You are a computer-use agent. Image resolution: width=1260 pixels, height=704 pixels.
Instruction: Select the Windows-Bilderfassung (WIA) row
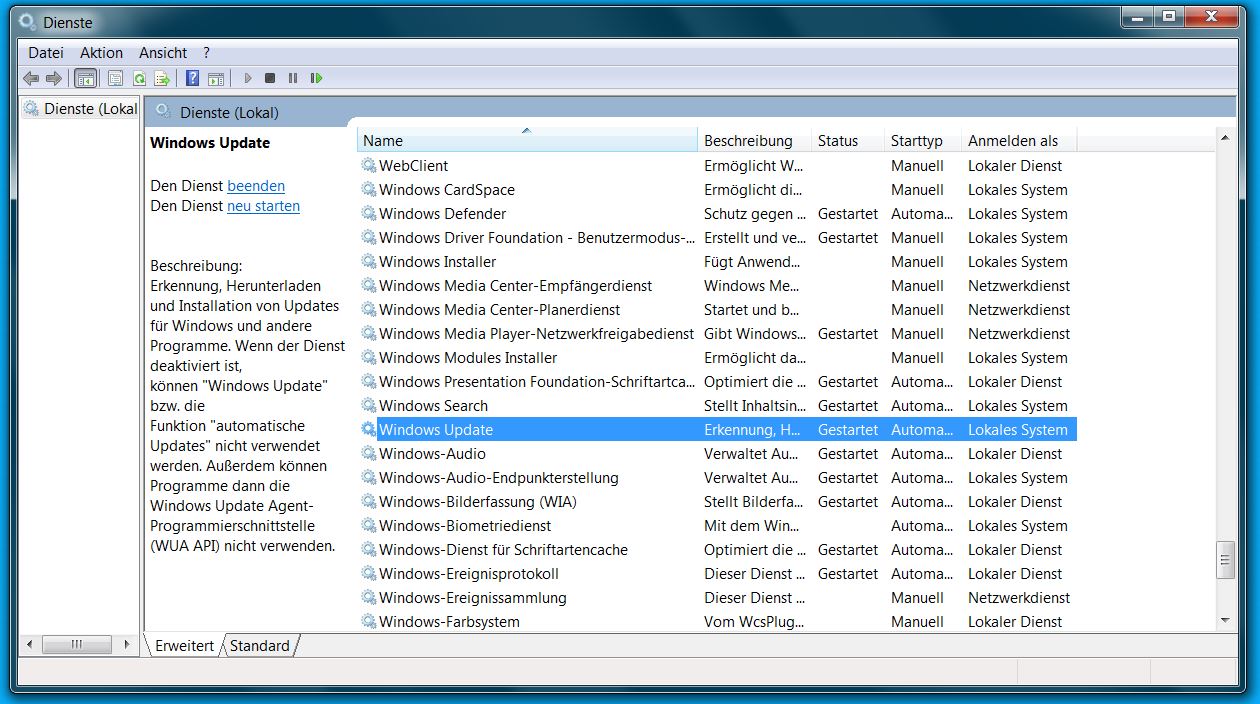click(717, 502)
